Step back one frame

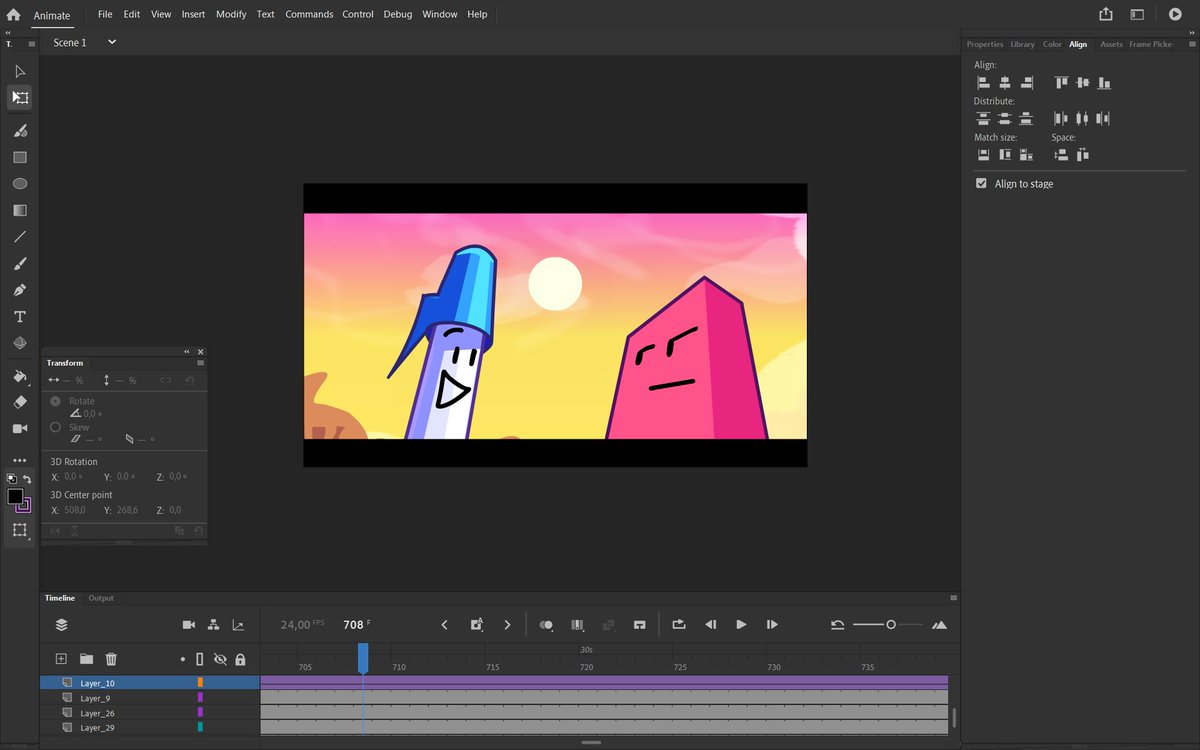(x=710, y=624)
